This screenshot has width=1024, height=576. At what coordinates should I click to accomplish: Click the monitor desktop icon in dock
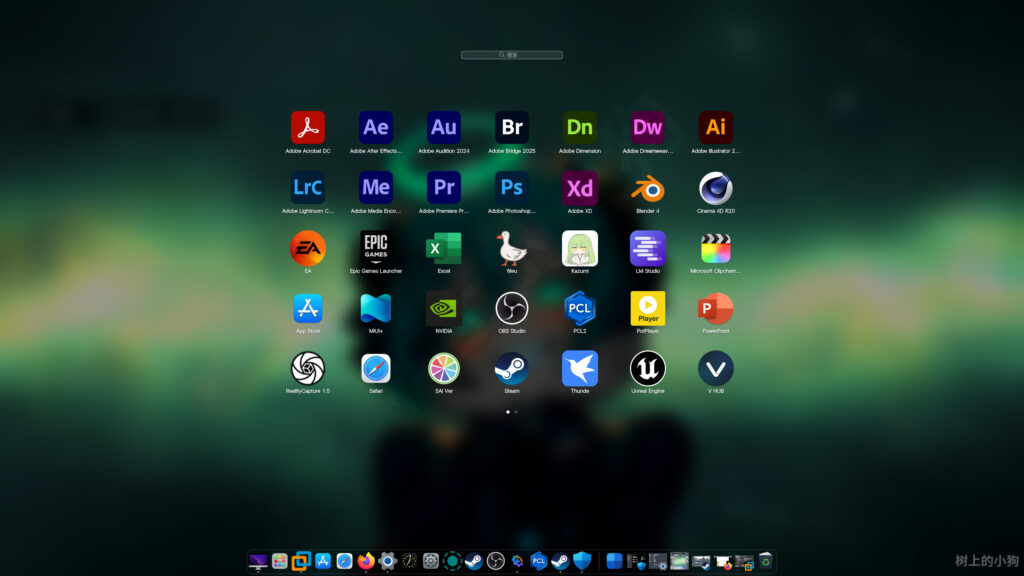coord(258,561)
